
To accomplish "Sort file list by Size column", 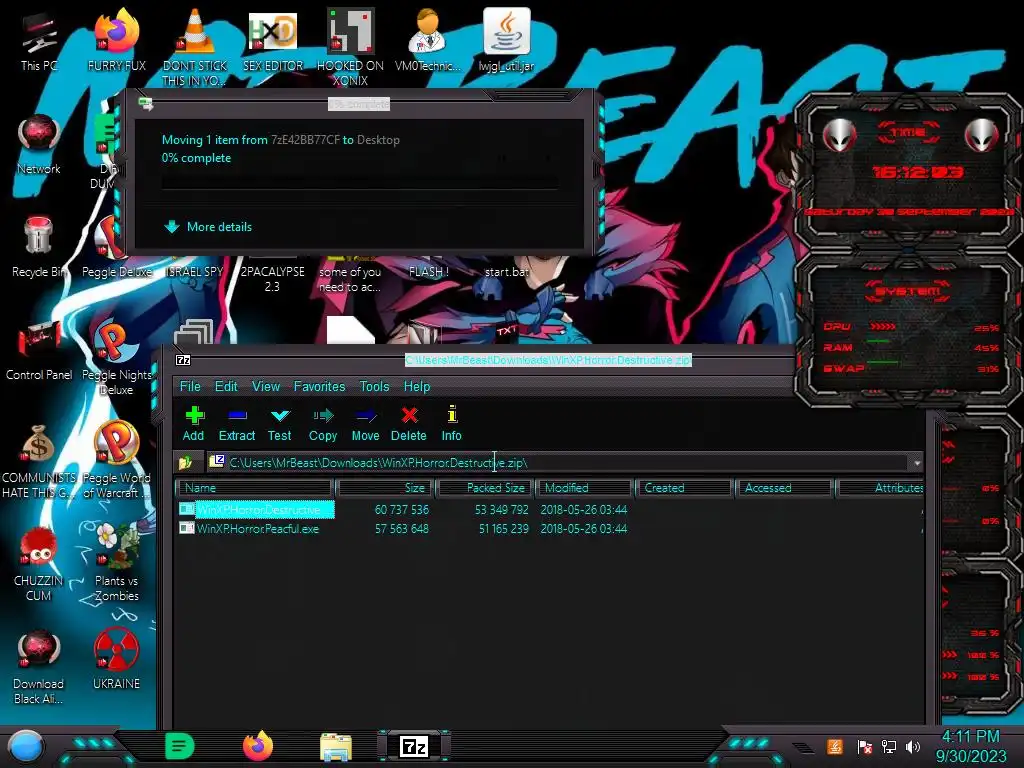I will pos(385,488).
